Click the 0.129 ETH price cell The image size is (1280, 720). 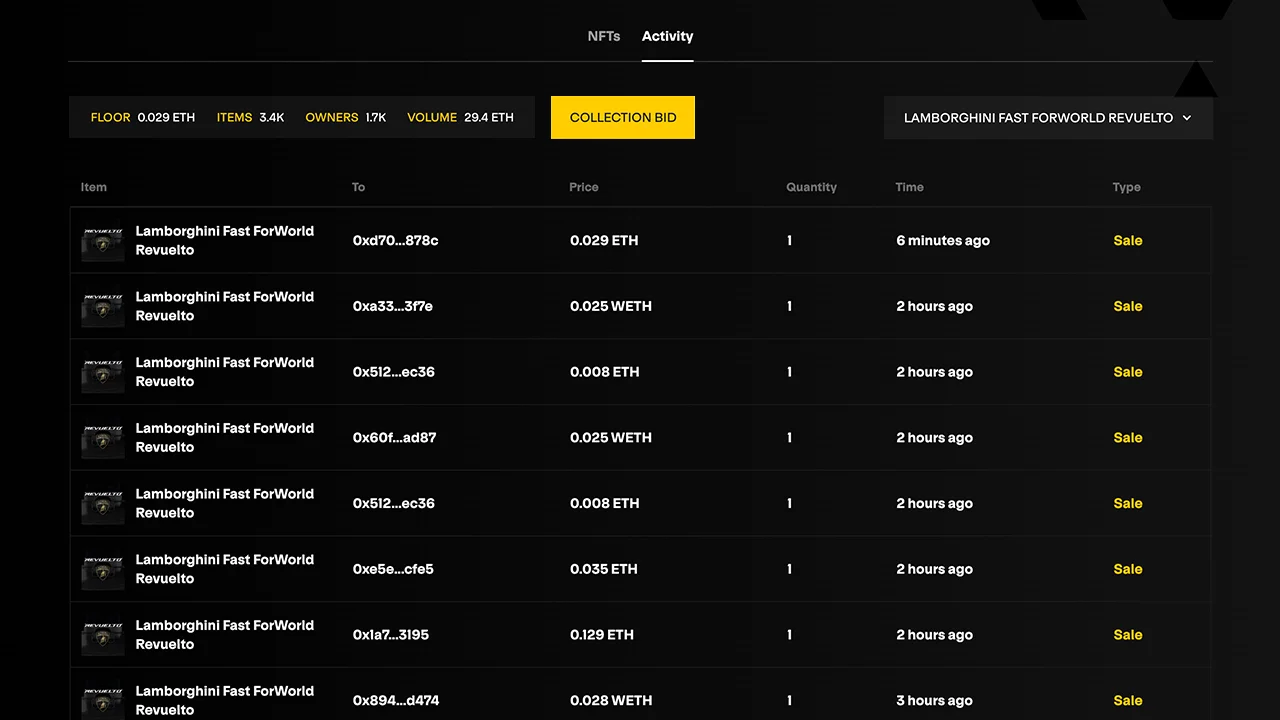[x=602, y=635]
